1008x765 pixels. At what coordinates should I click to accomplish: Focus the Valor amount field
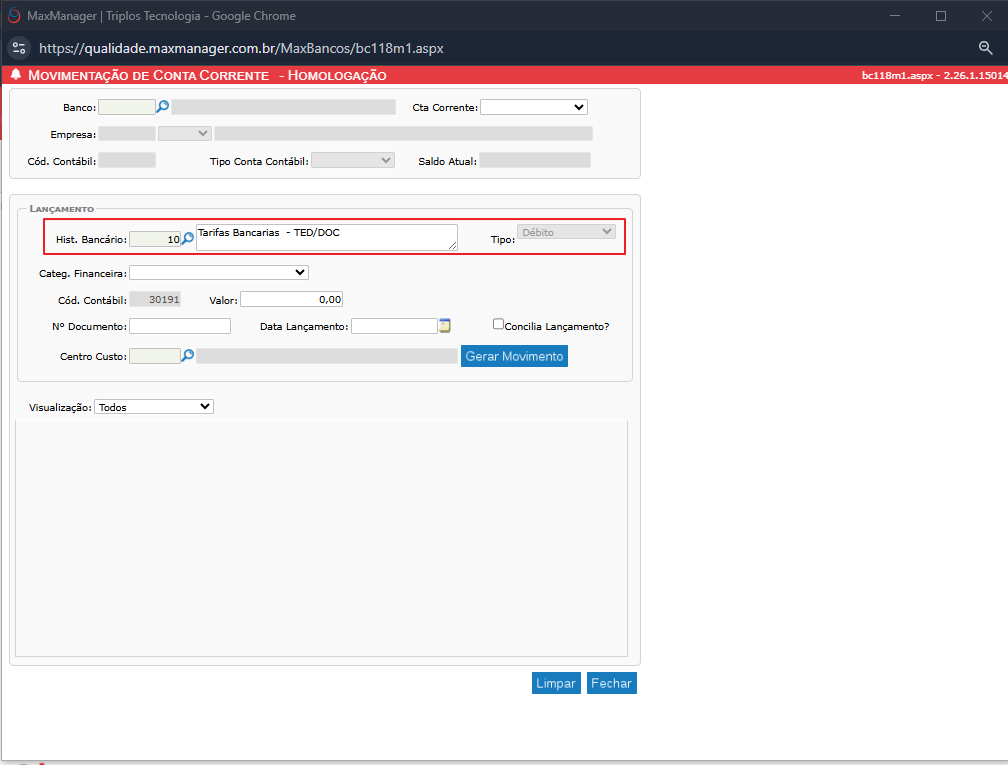[x=291, y=300]
